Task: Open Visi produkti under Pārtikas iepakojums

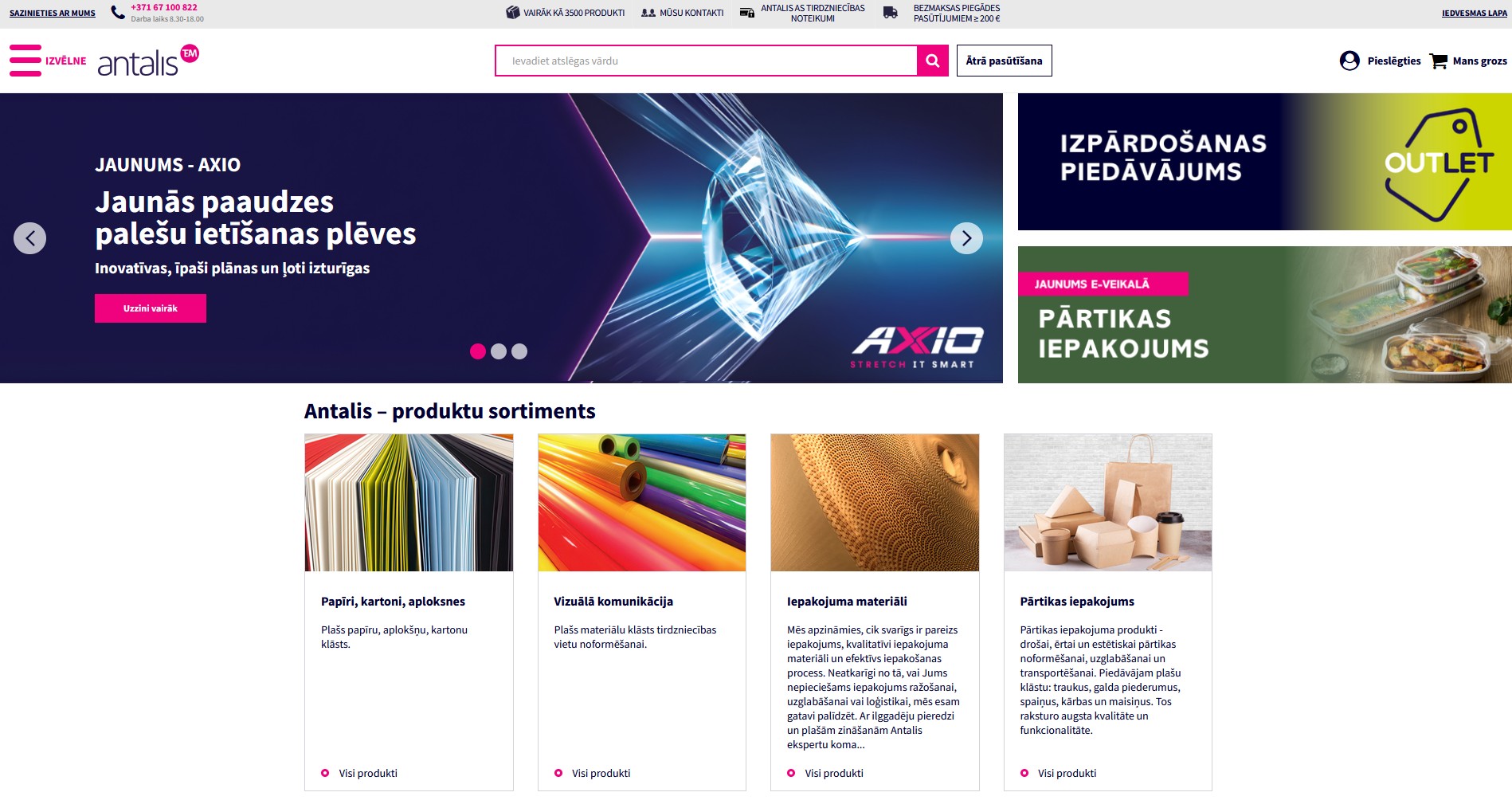Action: pyautogui.click(x=1066, y=772)
